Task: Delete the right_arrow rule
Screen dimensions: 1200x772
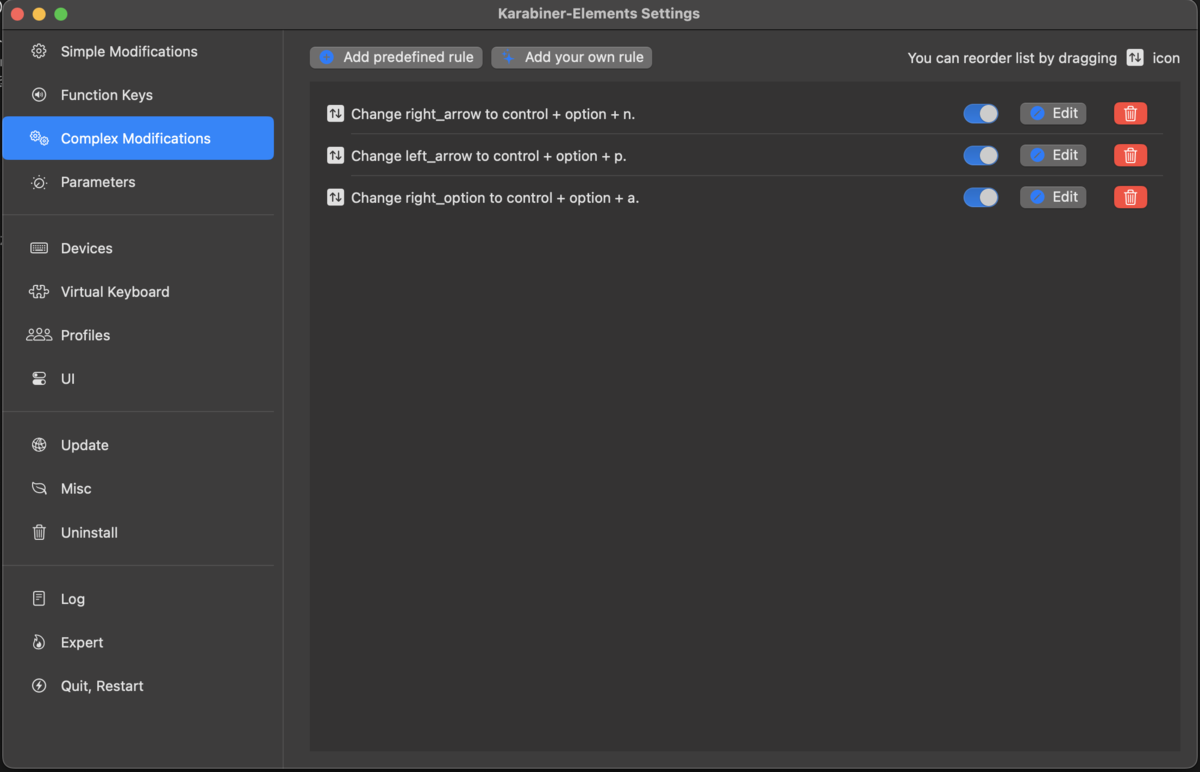Action: point(1130,113)
